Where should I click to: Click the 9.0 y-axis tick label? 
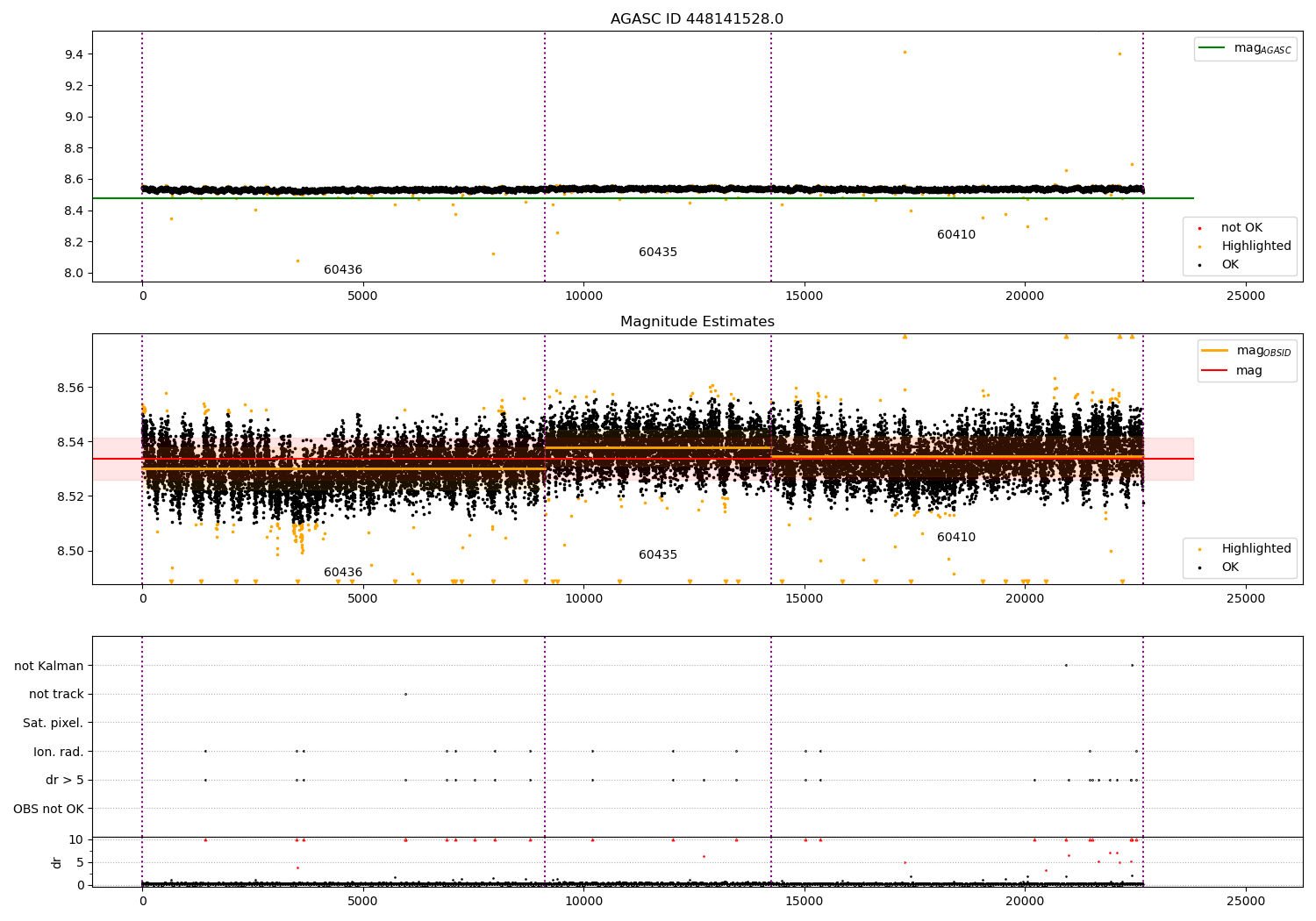pos(74,117)
